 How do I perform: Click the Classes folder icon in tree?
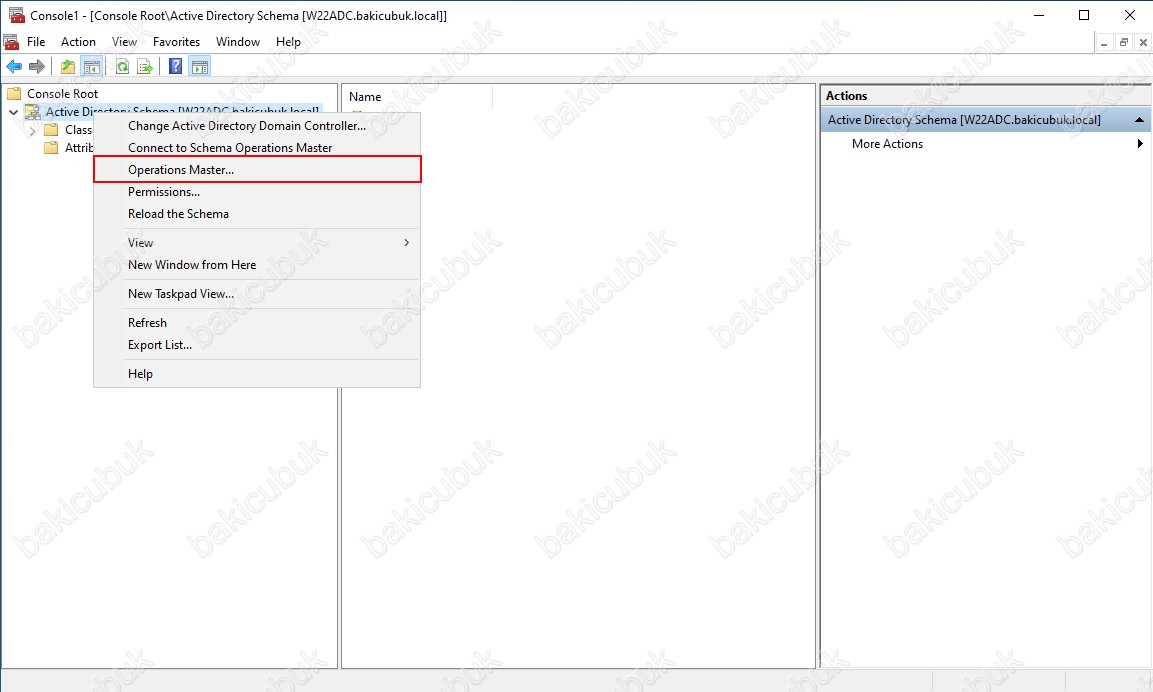click(51, 130)
